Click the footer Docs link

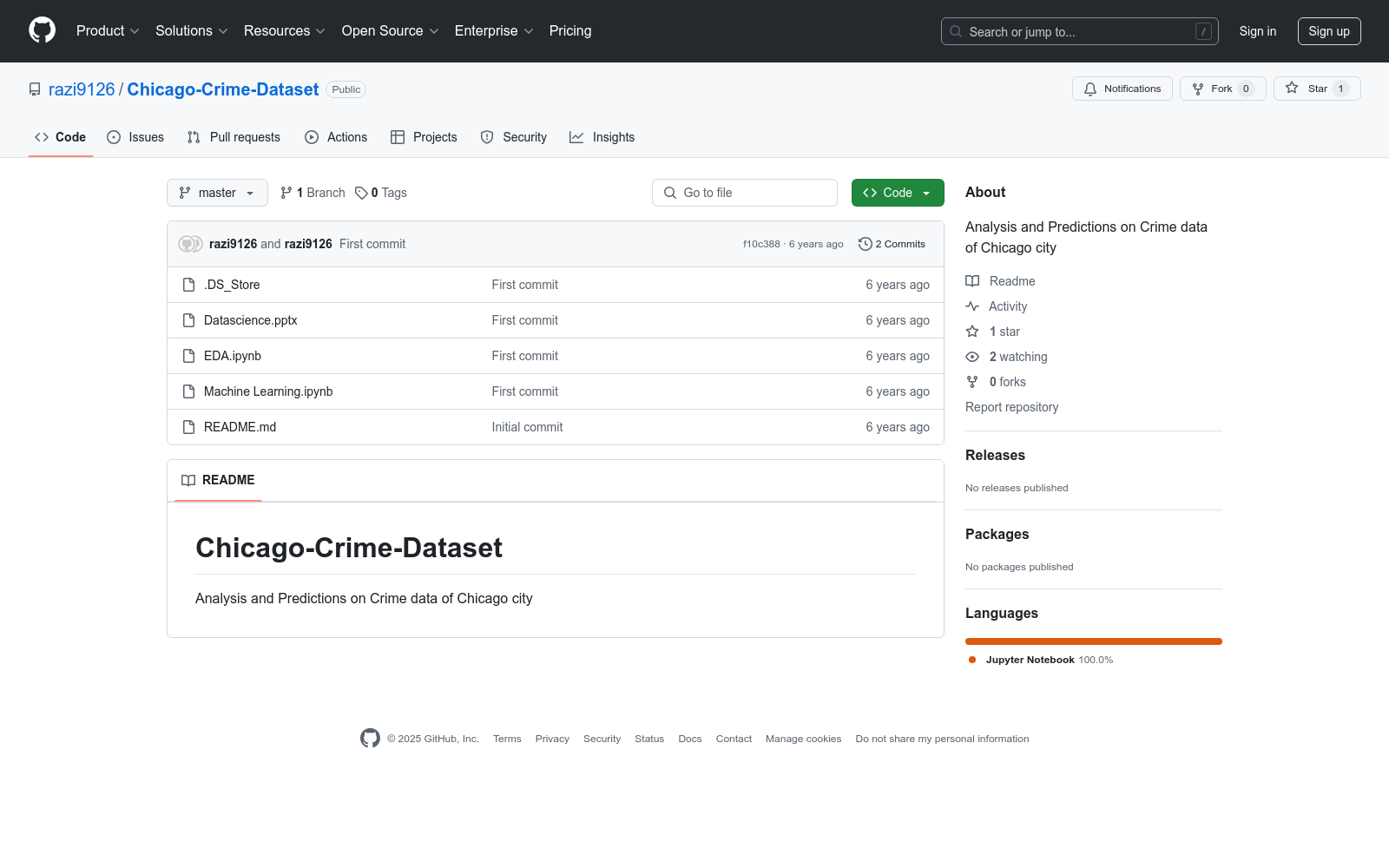(690, 739)
